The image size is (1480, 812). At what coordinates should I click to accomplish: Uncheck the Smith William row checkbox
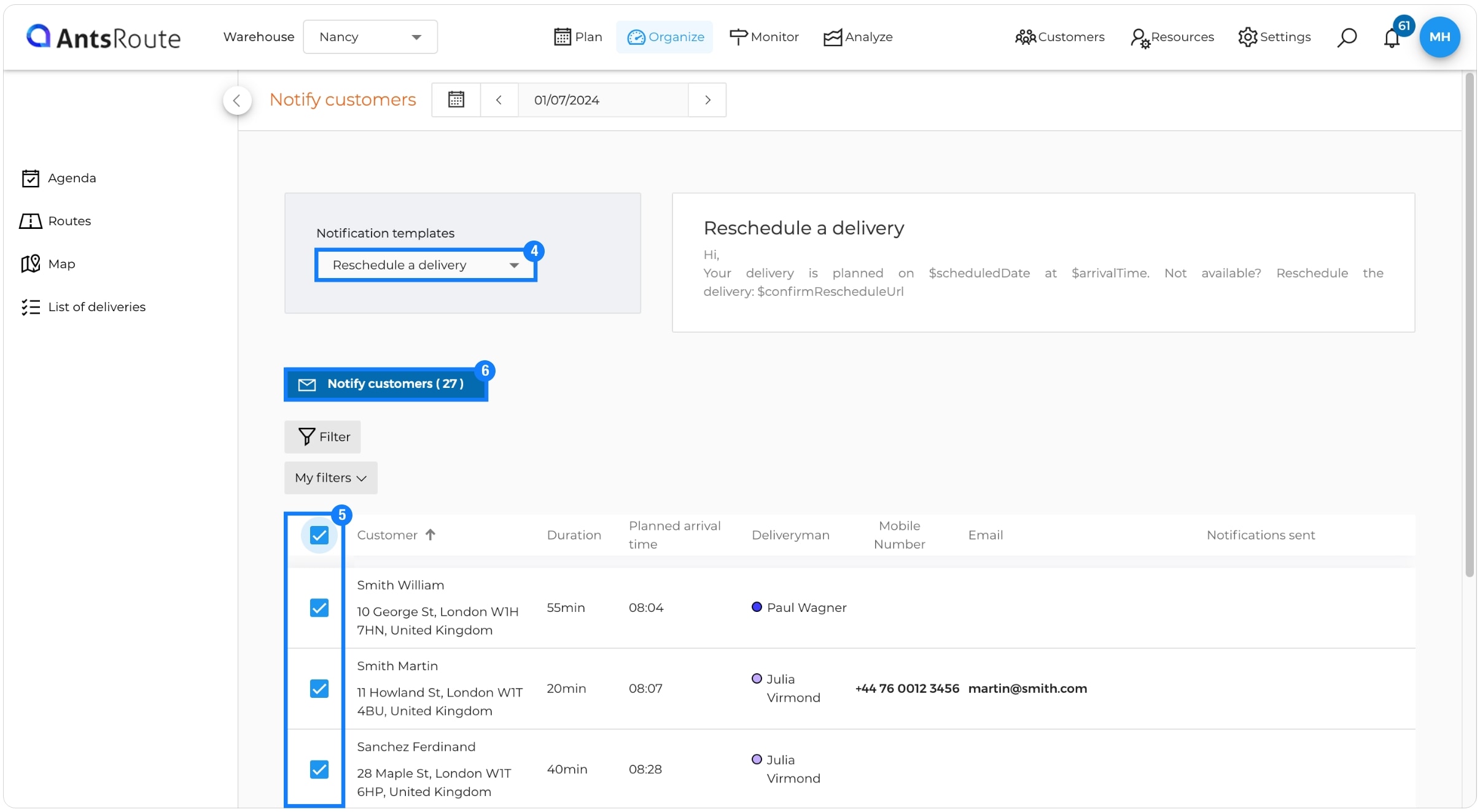pyautogui.click(x=319, y=608)
